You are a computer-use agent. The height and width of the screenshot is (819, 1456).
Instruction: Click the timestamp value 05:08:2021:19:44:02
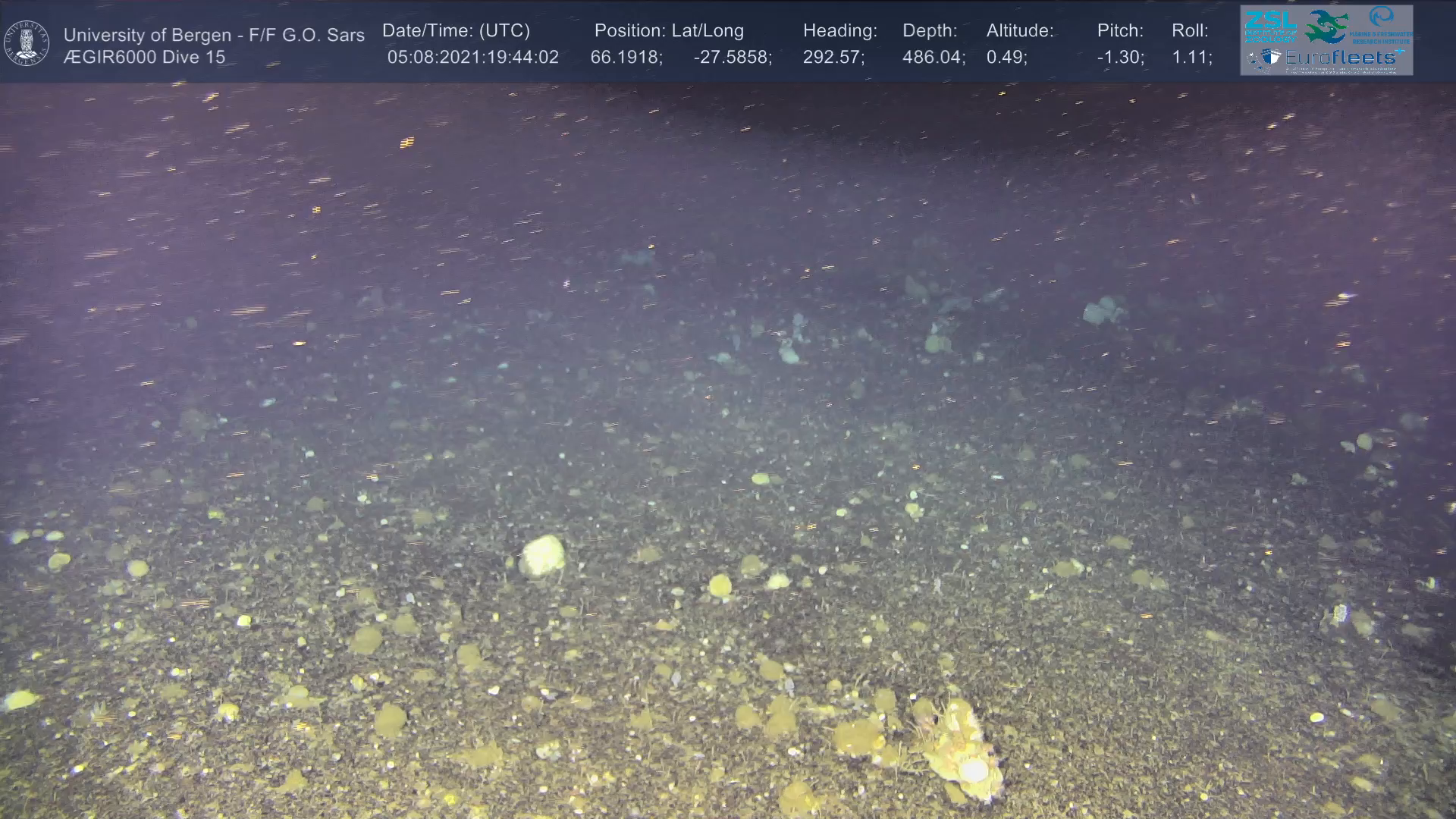tap(472, 58)
